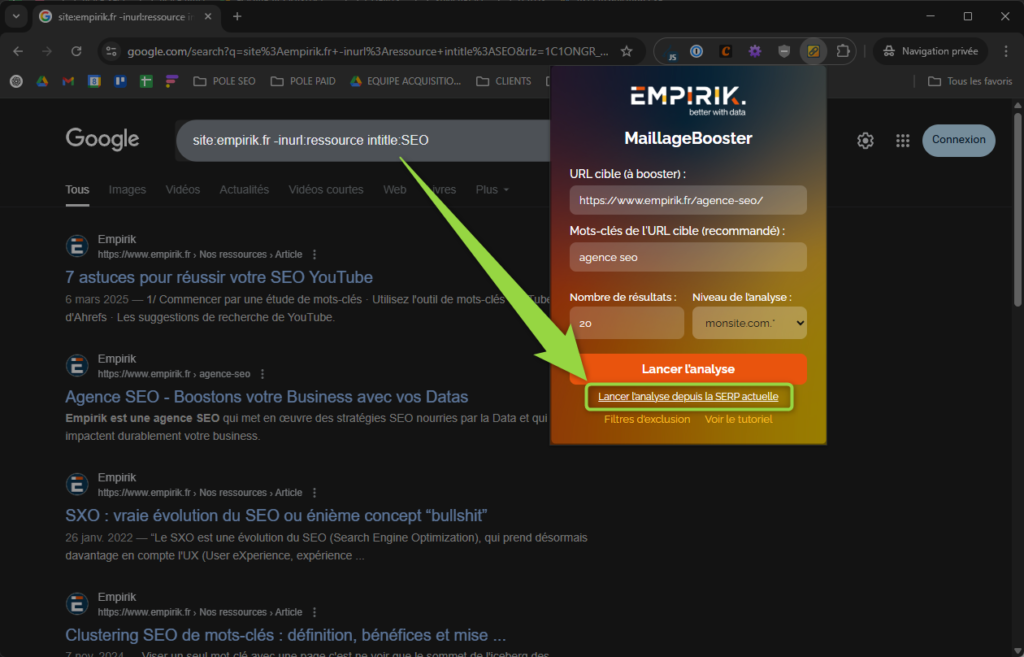Switch to the Web search tab

coord(394,189)
